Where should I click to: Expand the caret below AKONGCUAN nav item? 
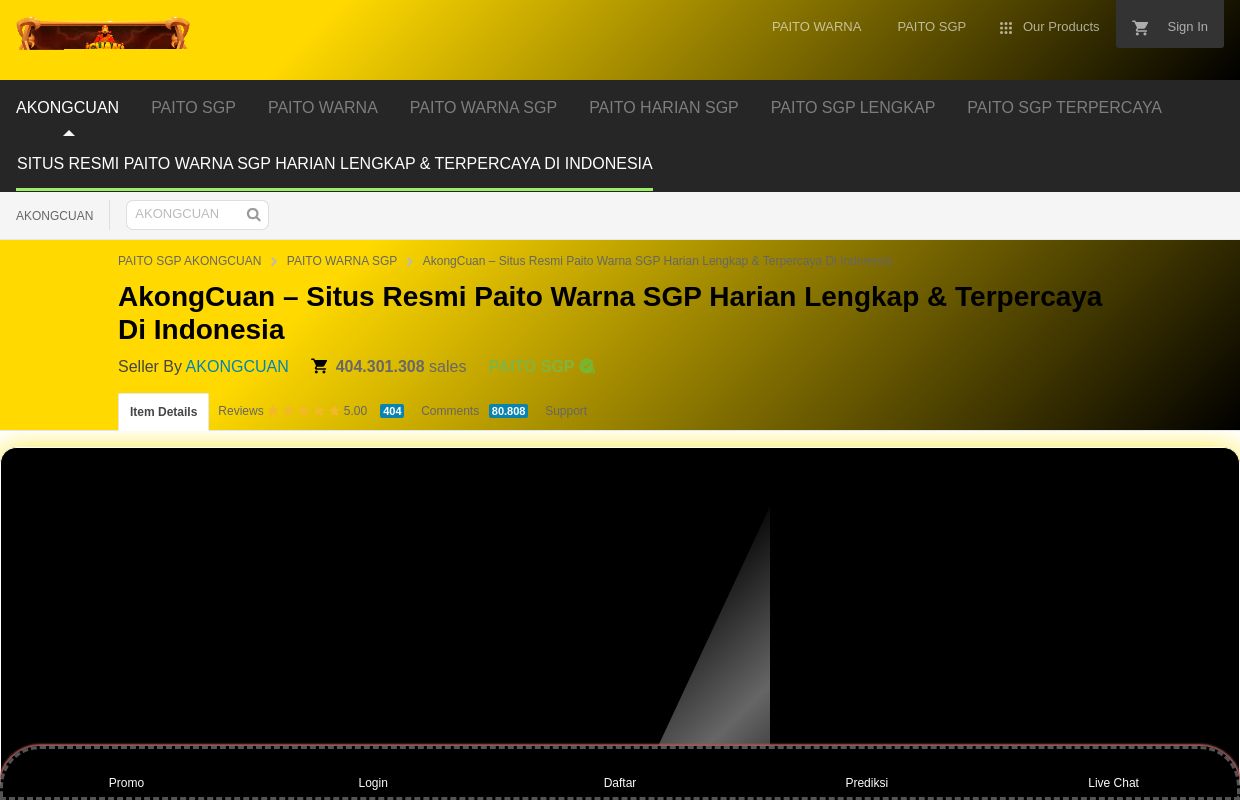(x=68, y=132)
